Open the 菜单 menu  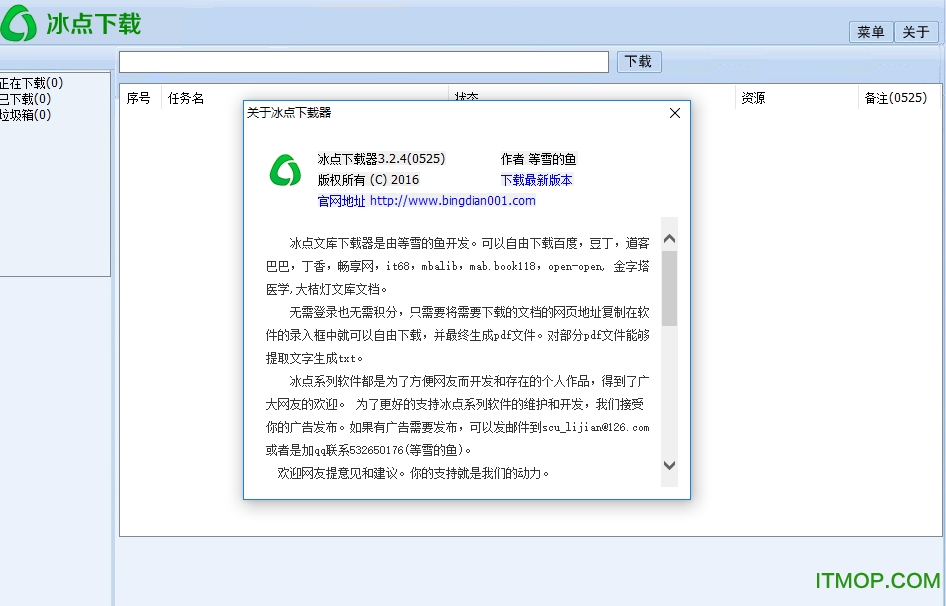(x=869, y=31)
